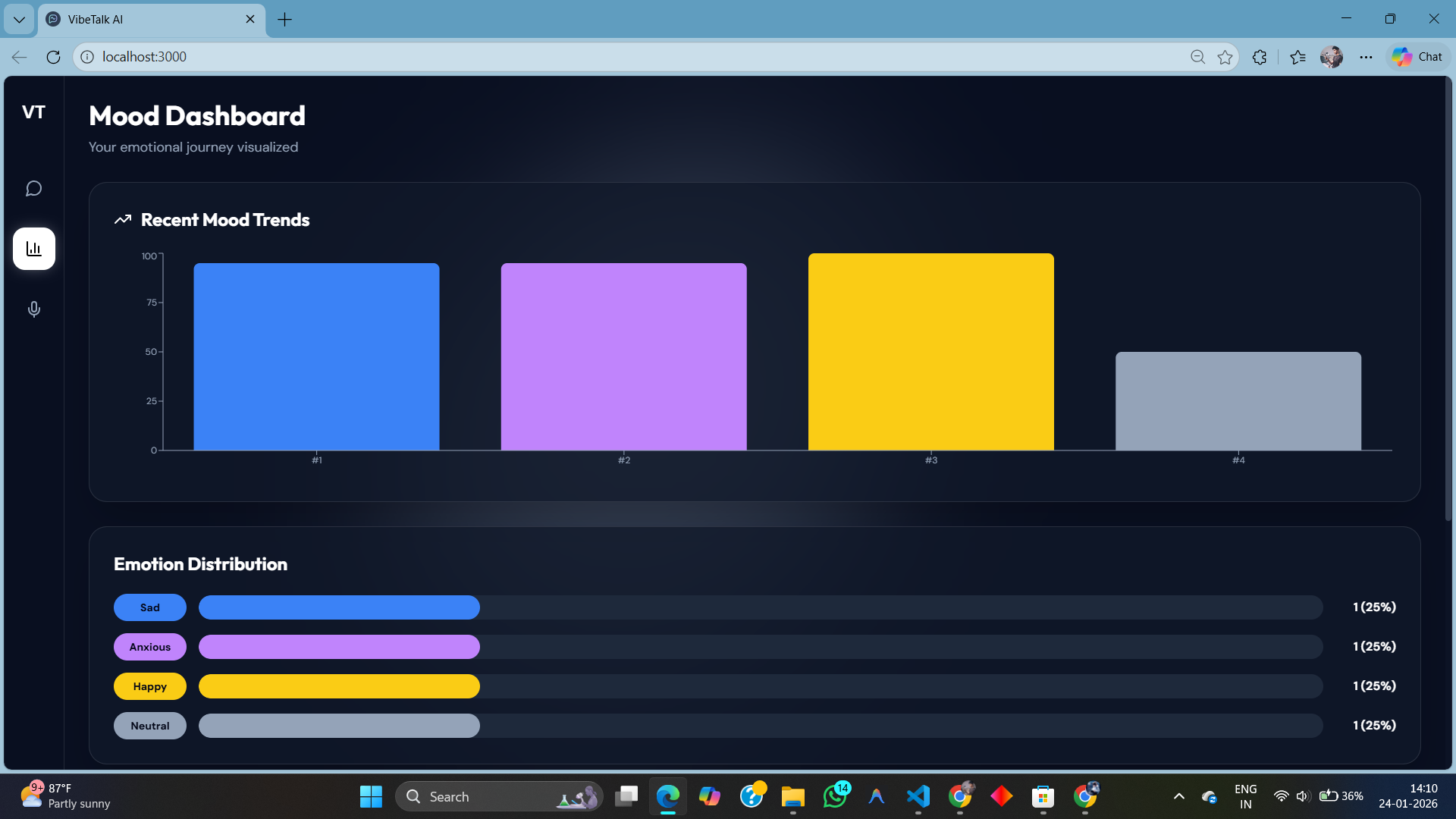Viewport: 1456px width, 819px height.
Task: Click the Sad emotion pill label
Action: tap(149, 607)
